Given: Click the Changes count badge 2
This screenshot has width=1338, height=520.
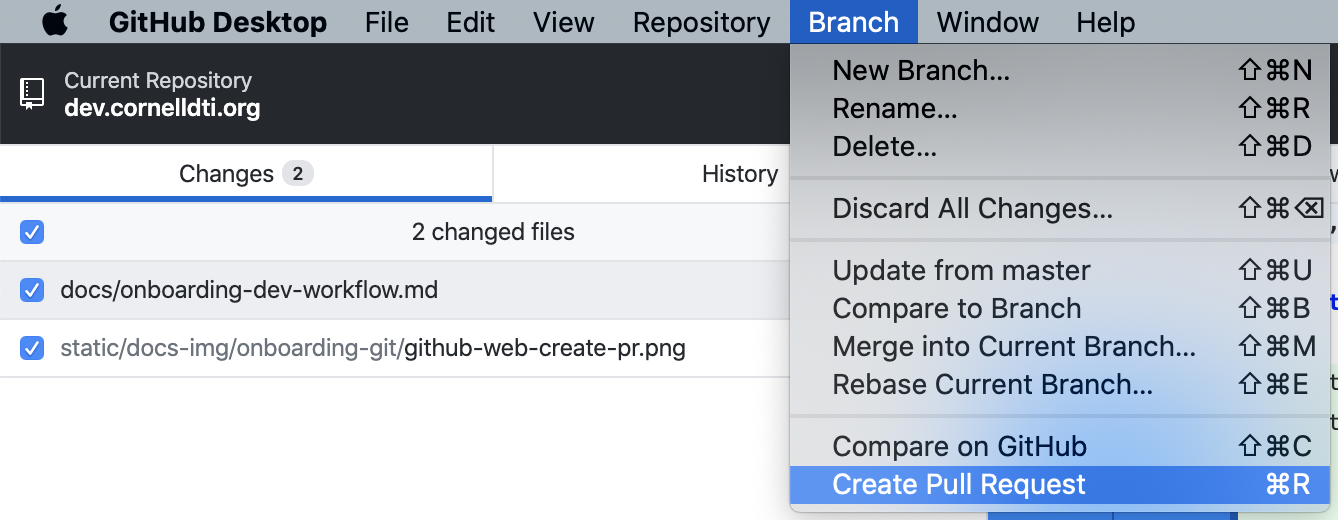Looking at the screenshot, I should (298, 174).
